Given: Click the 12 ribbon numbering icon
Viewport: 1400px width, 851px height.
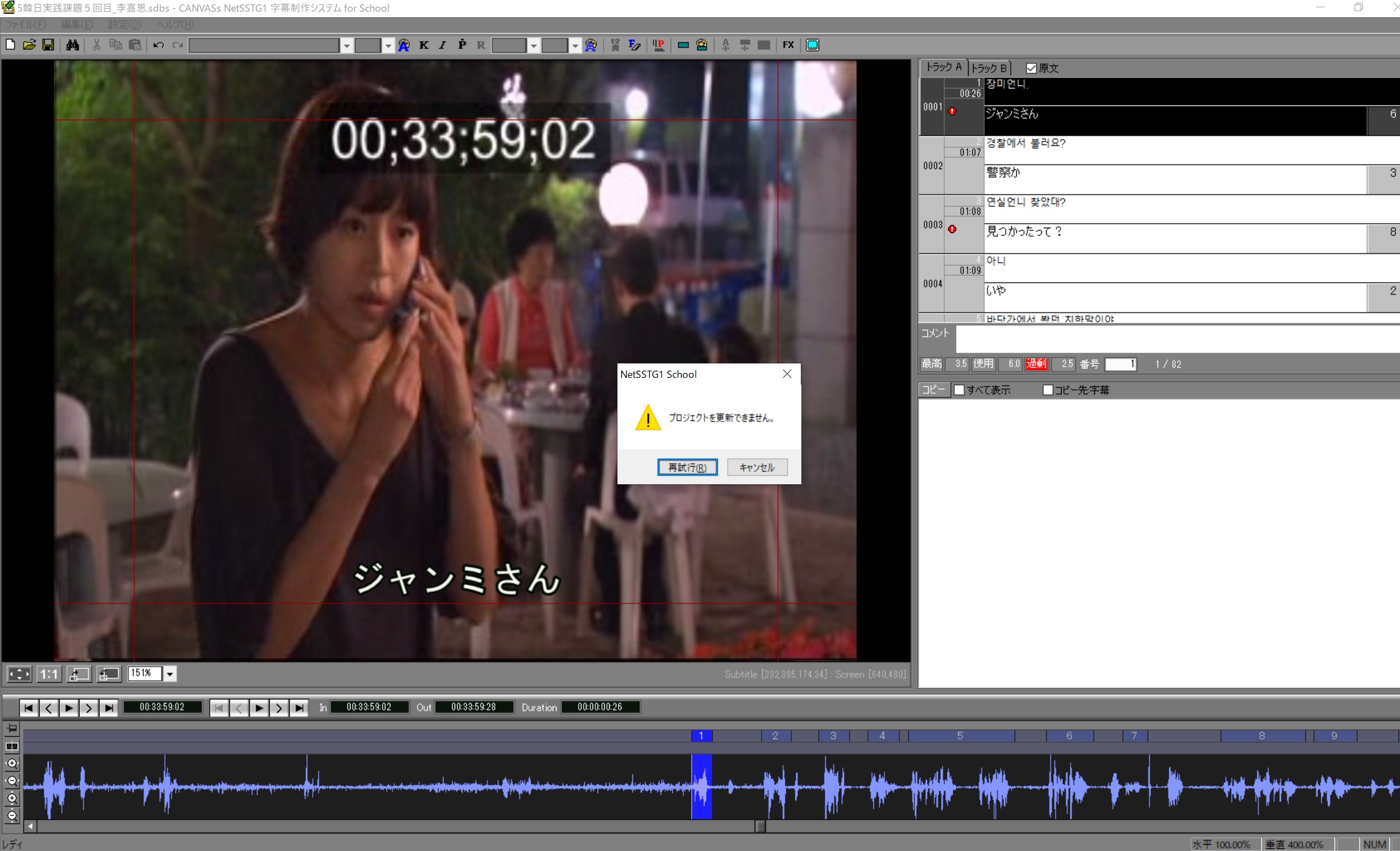Looking at the screenshot, I should coord(615,45).
